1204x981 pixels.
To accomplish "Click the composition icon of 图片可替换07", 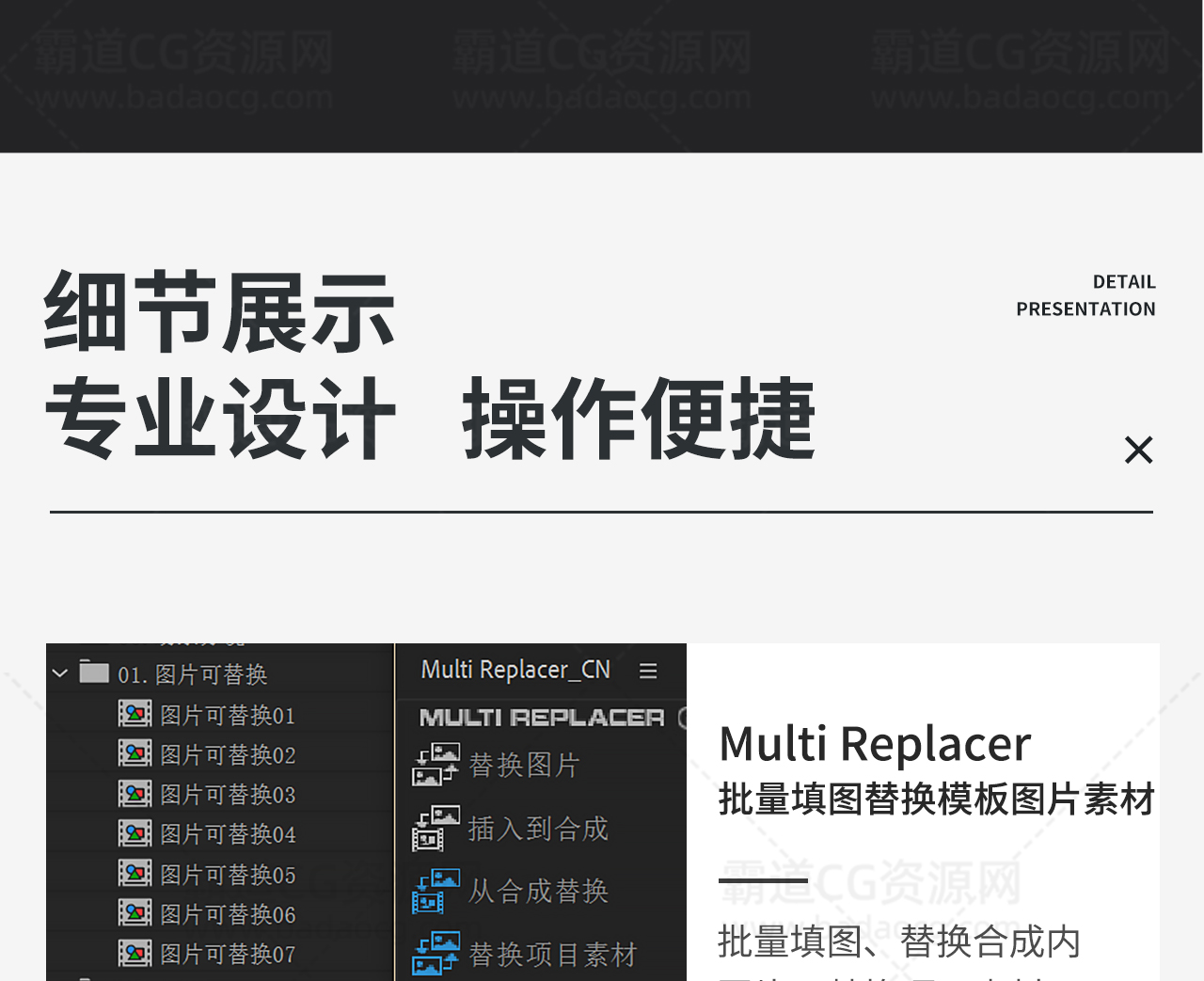I will pyautogui.click(x=135, y=953).
